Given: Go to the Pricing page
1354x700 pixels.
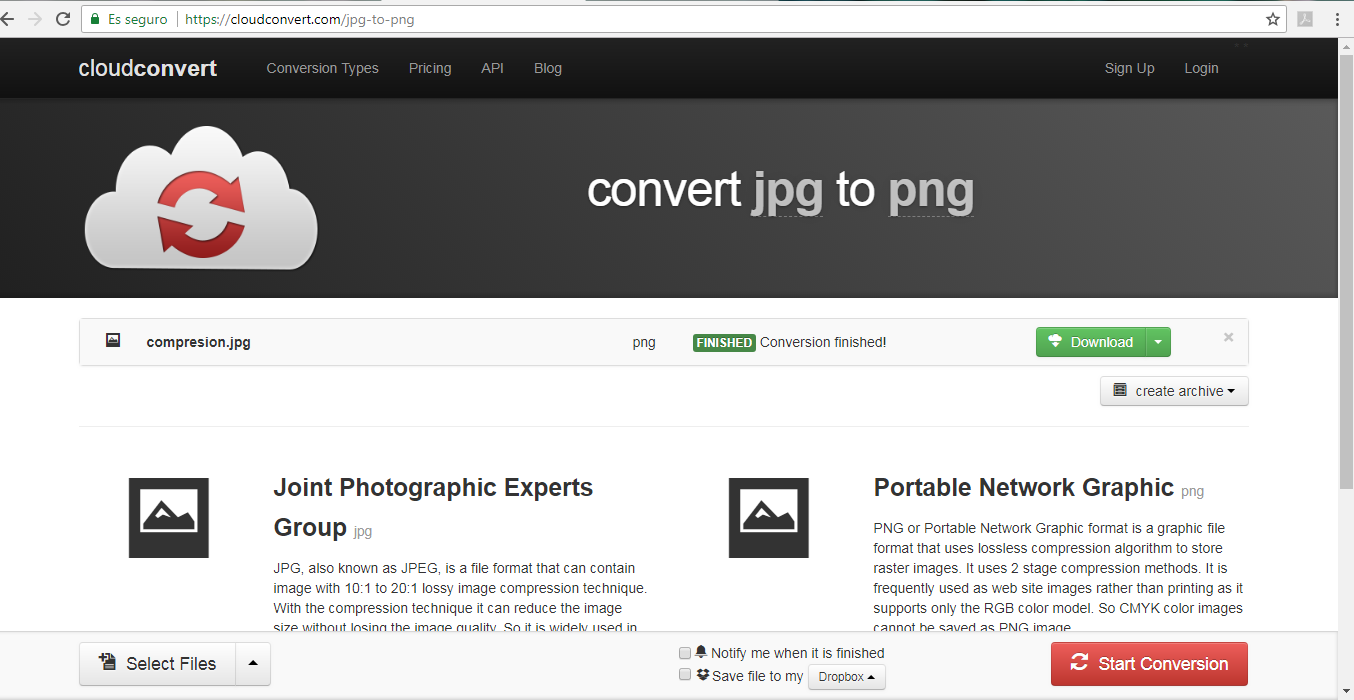Looking at the screenshot, I should (x=430, y=68).
